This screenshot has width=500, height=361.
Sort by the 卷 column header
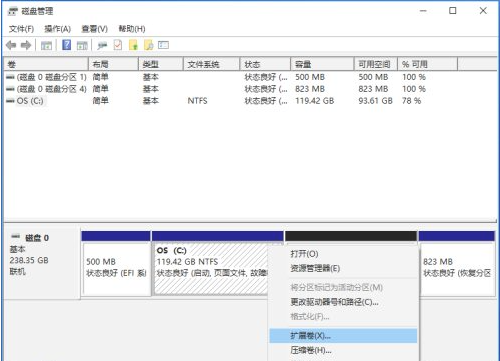coord(46,64)
